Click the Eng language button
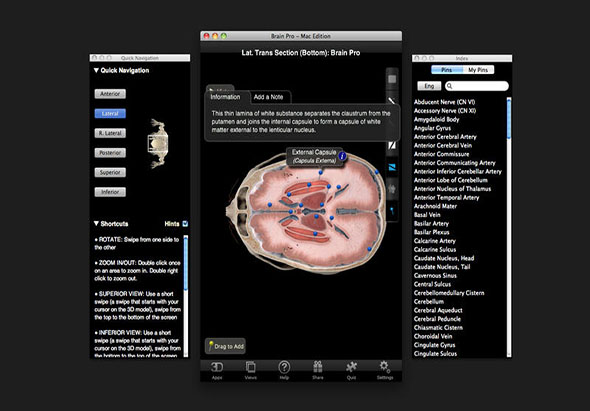Image resolution: width=590 pixels, height=411 pixels. (429, 86)
